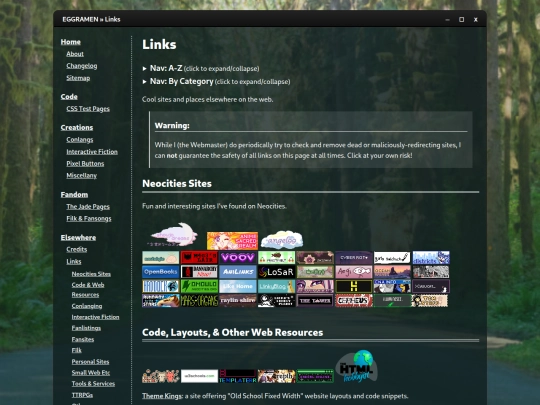
Task: Jump to Small Web Etc sub-link
Action: 91,373
